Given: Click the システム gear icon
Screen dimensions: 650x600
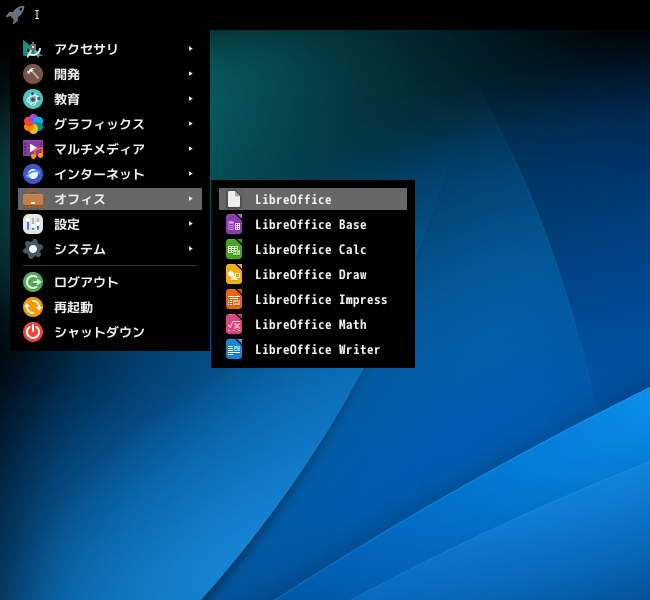Looking at the screenshot, I should pos(33,249).
